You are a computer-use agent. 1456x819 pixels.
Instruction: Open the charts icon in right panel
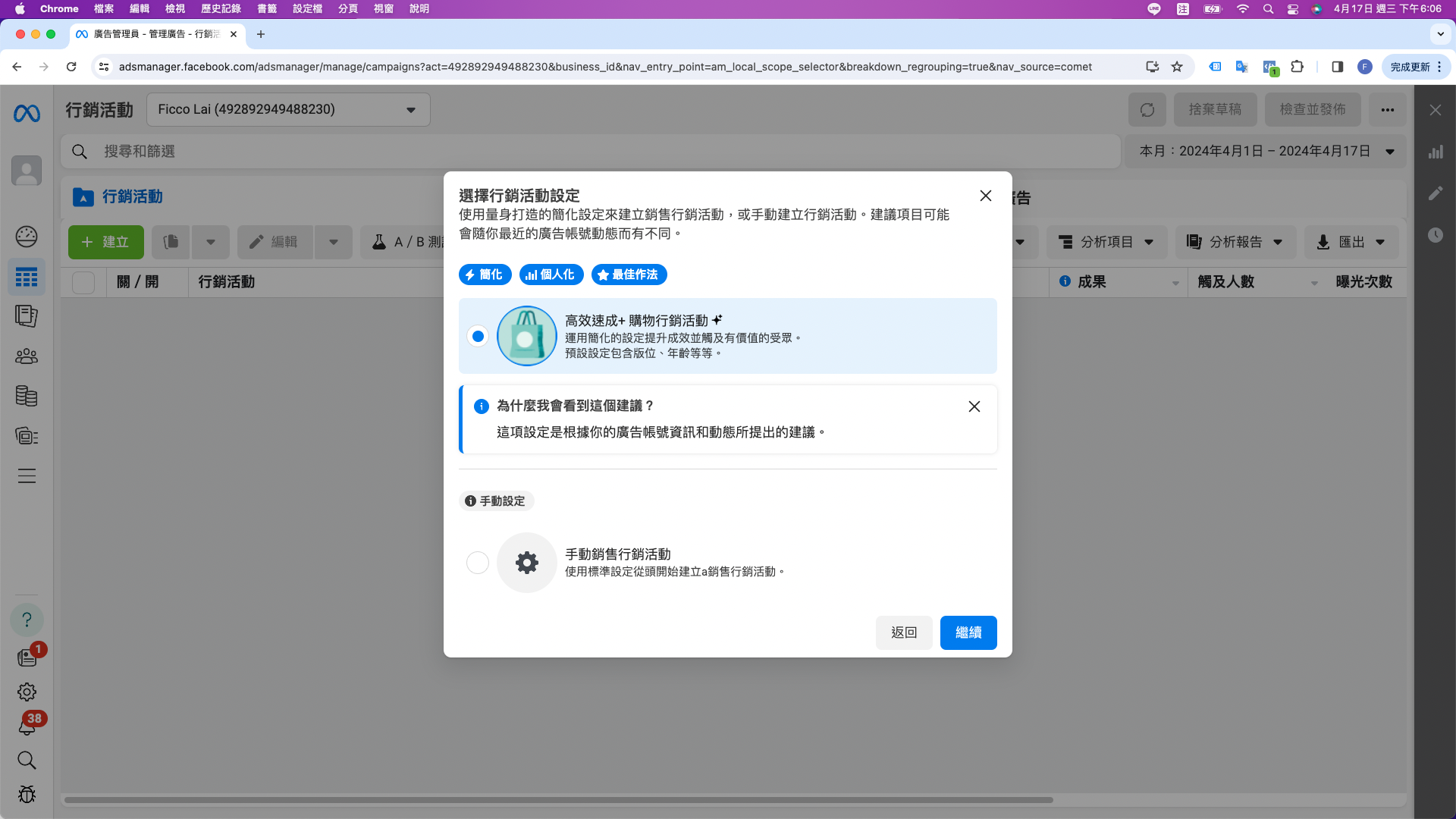pos(1436,152)
